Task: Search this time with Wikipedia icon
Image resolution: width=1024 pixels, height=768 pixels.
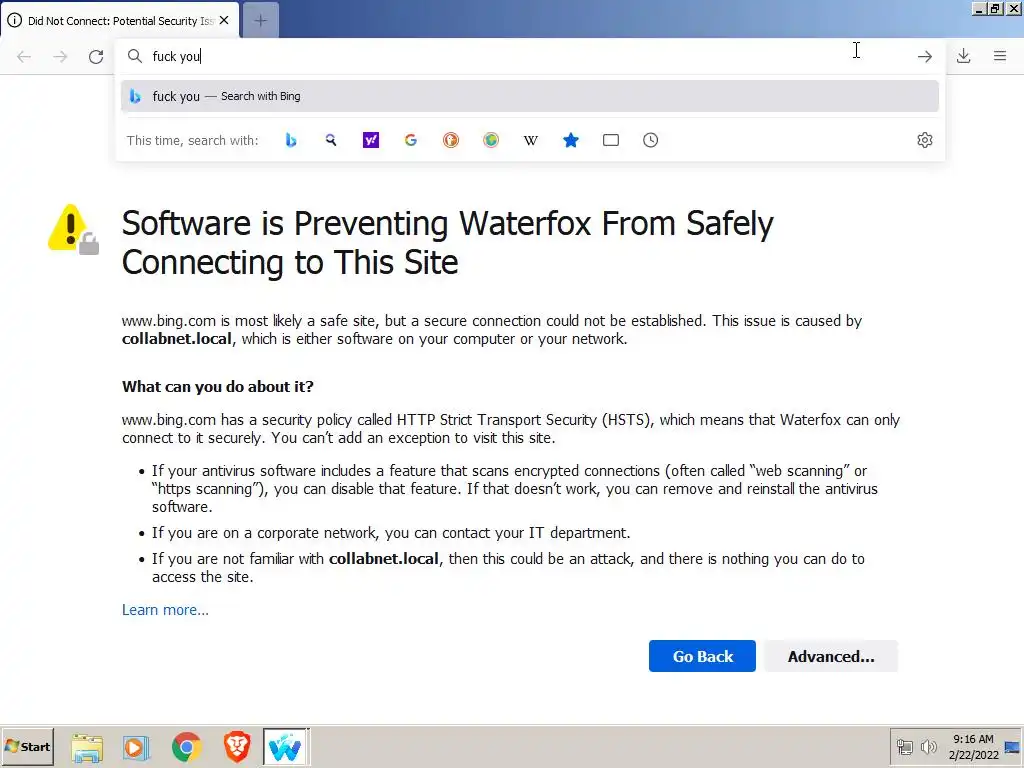Action: pyautogui.click(x=531, y=140)
